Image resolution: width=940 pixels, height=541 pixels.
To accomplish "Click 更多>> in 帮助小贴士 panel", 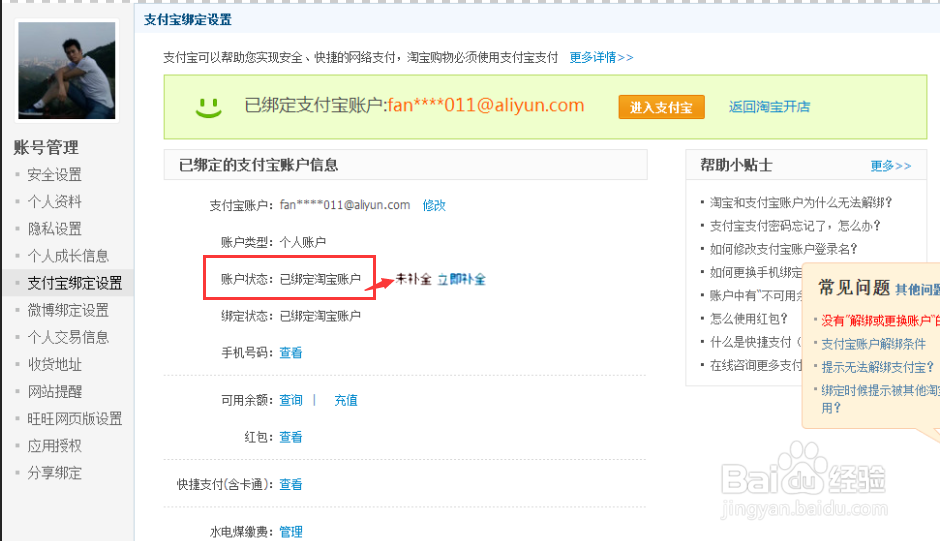I will pyautogui.click(x=891, y=166).
